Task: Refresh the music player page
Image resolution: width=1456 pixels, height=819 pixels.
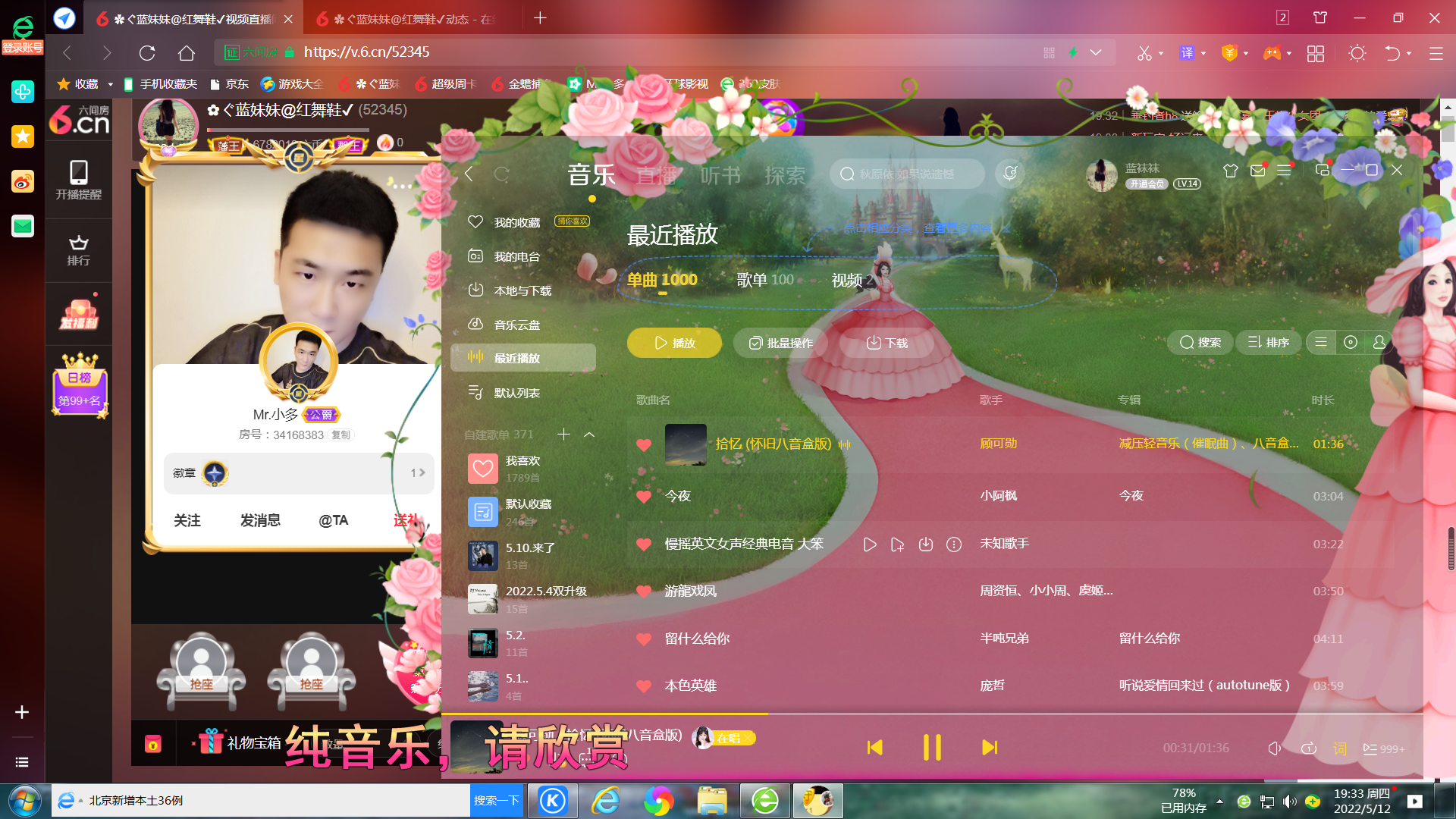Action: (501, 174)
